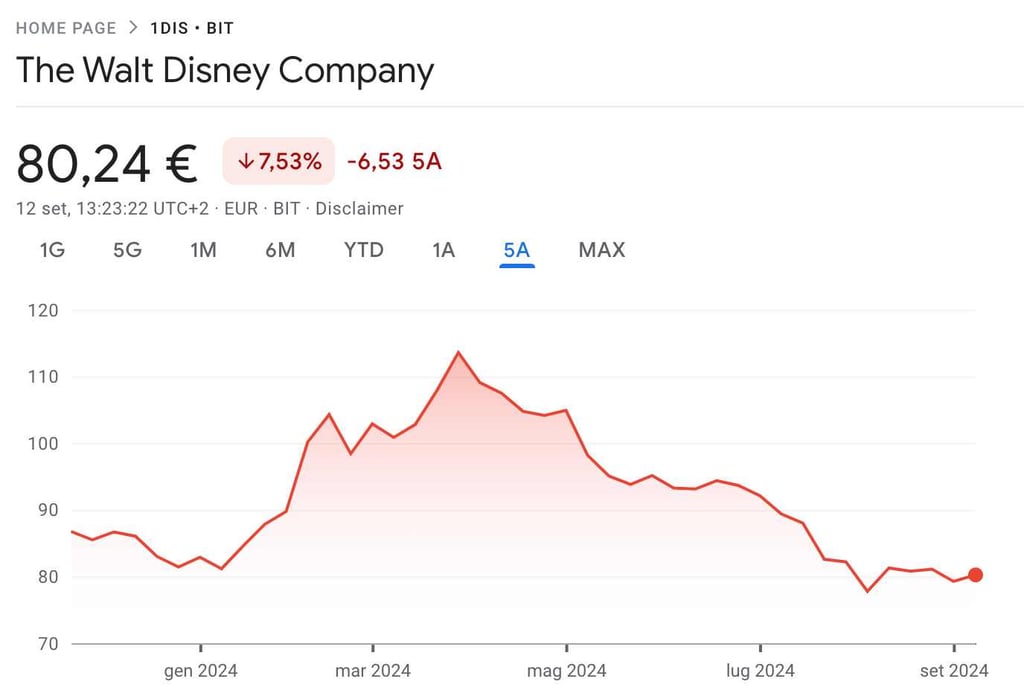Switch to the 1G time range tab
The width and height of the screenshot is (1024, 700).
pyautogui.click(x=51, y=250)
